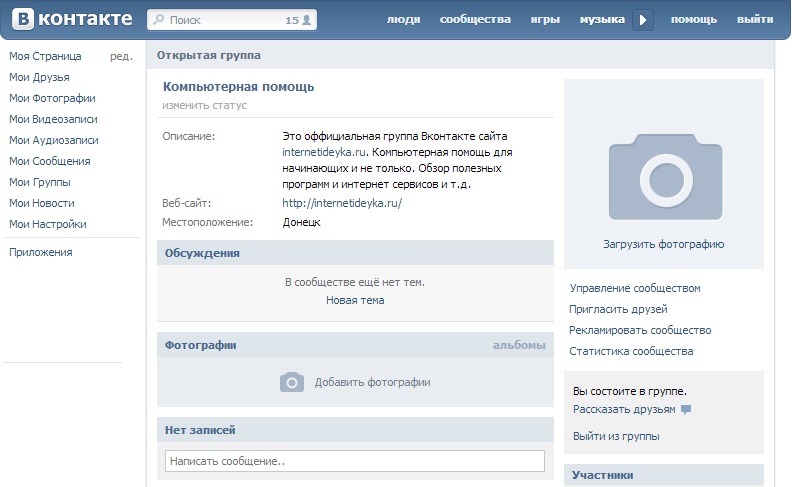Image resolution: width=792 pixels, height=487 pixels.
Task: Open Мои Группы in sidebar
Action: [39, 182]
